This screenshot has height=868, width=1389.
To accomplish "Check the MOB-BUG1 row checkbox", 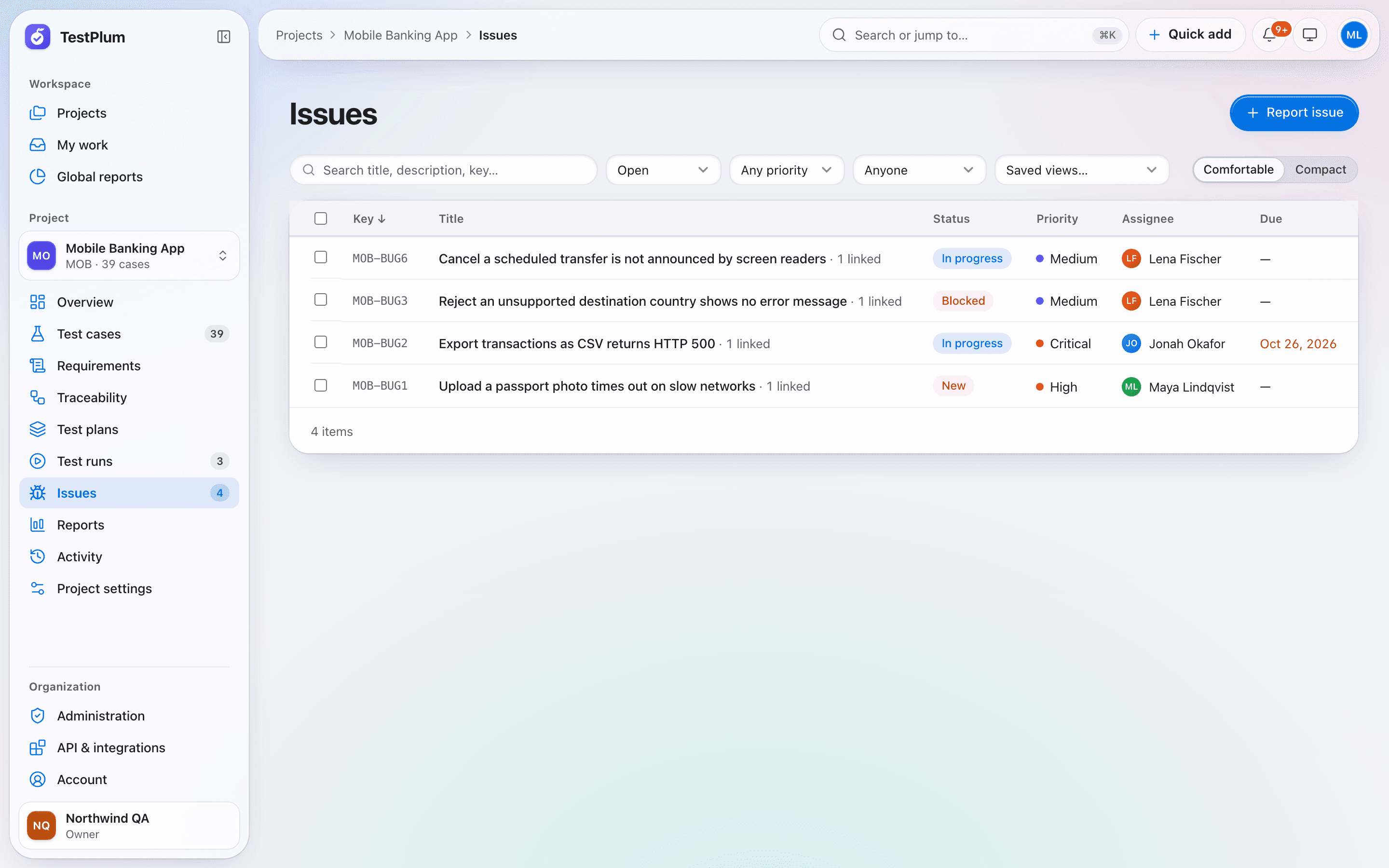I will [321, 385].
